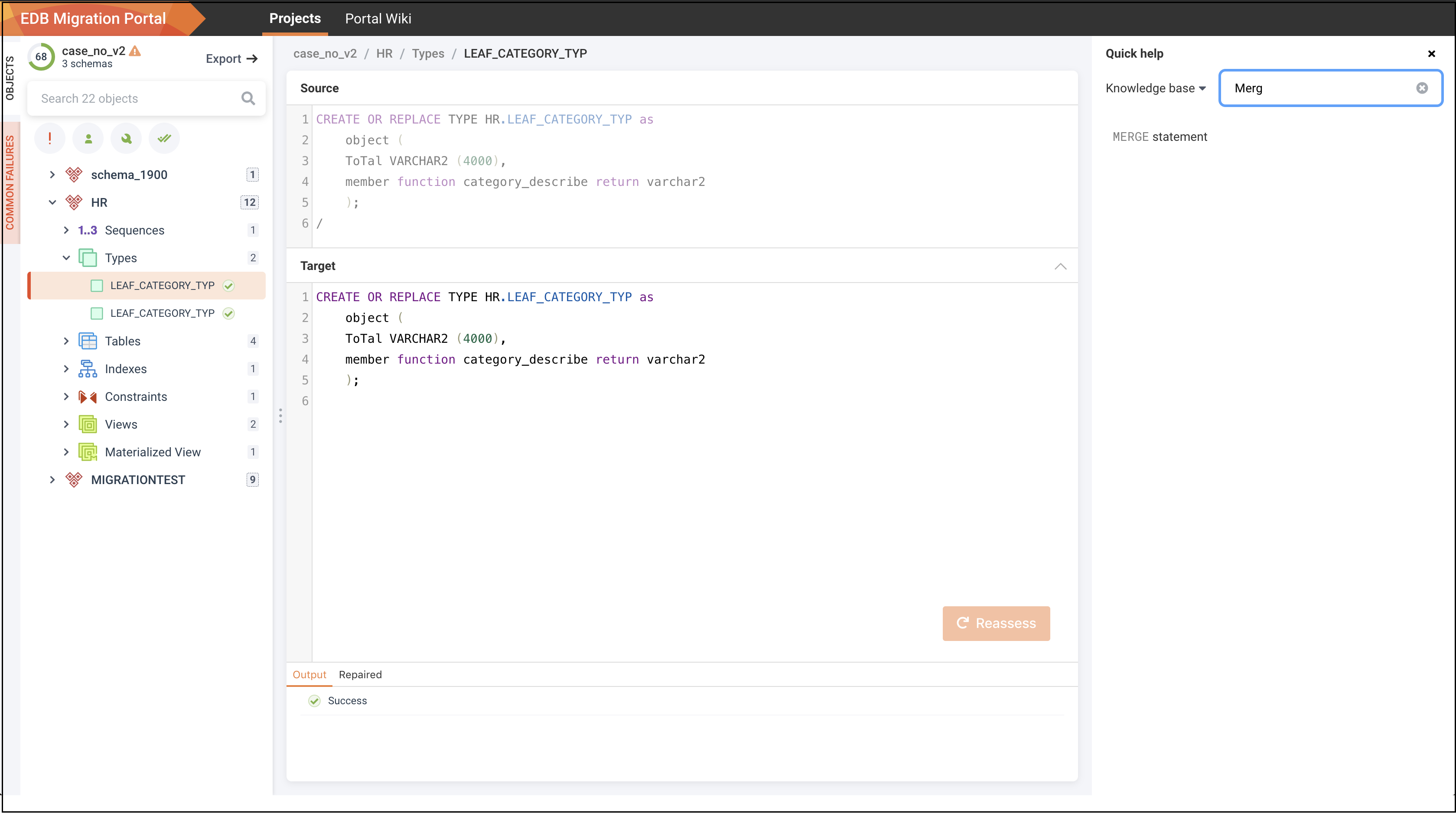
Task: Click the 68 percent progress circle
Action: (x=41, y=56)
